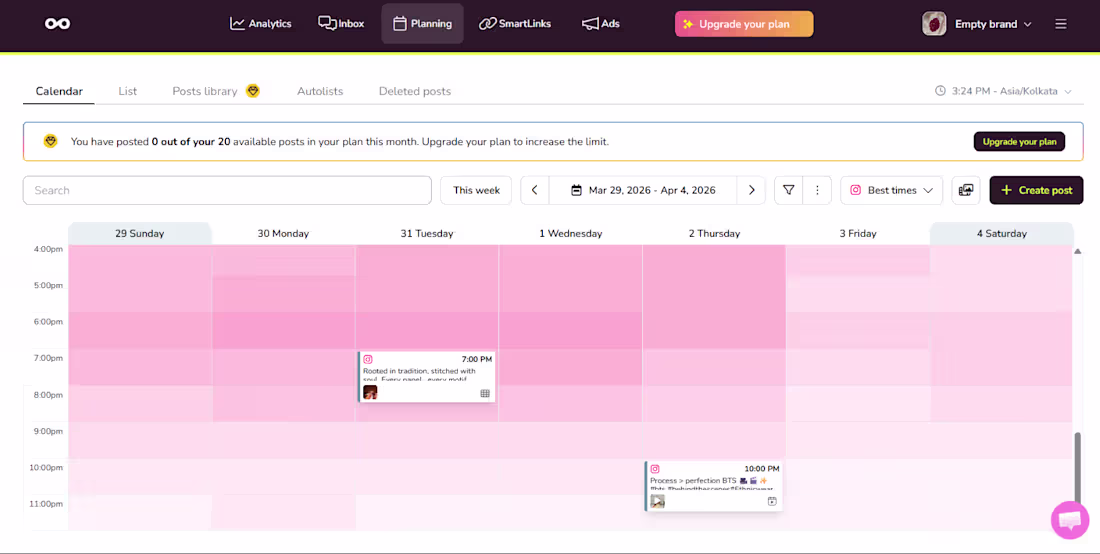
Task: Expand the Best times dropdown
Action: coord(892,190)
